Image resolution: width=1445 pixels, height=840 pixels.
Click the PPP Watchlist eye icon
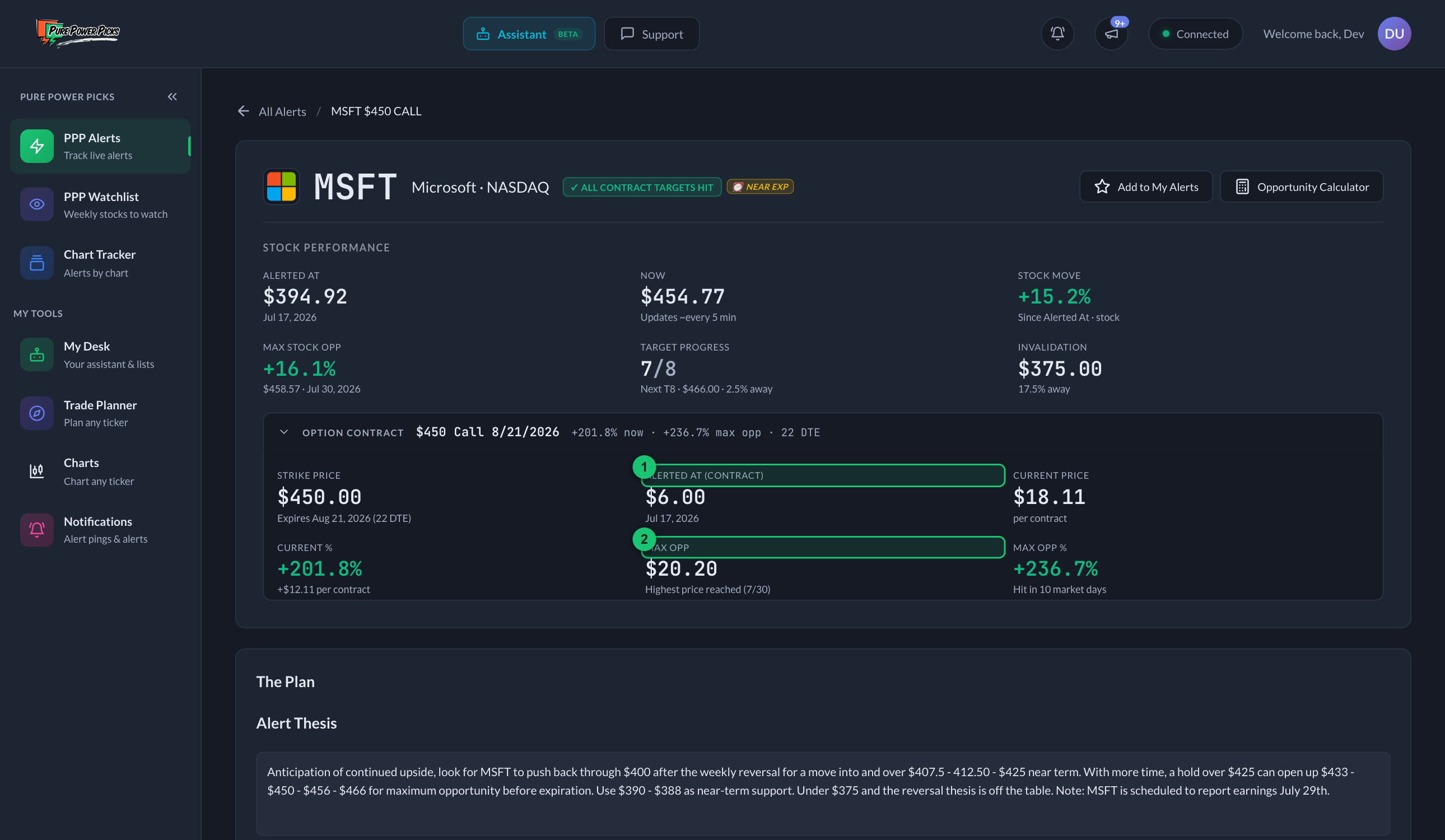tap(37, 205)
